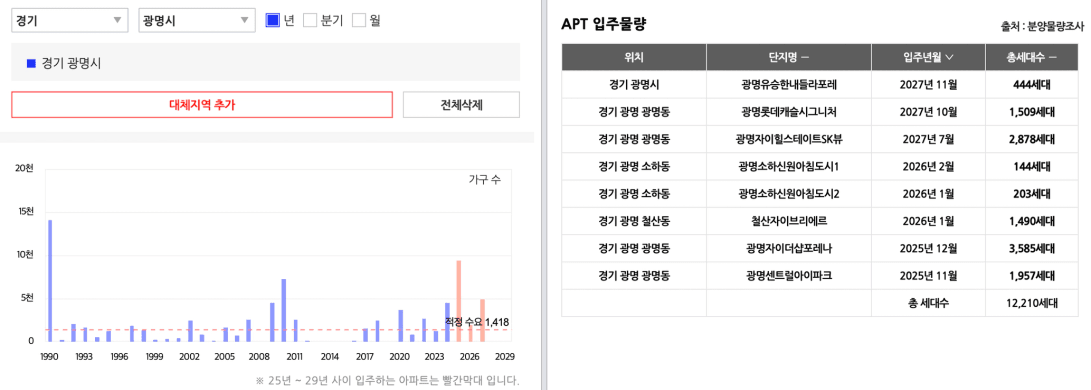Image resolution: width=1091 pixels, height=390 pixels.
Task: Click the 144세대 household count
Action: click(x=1031, y=167)
